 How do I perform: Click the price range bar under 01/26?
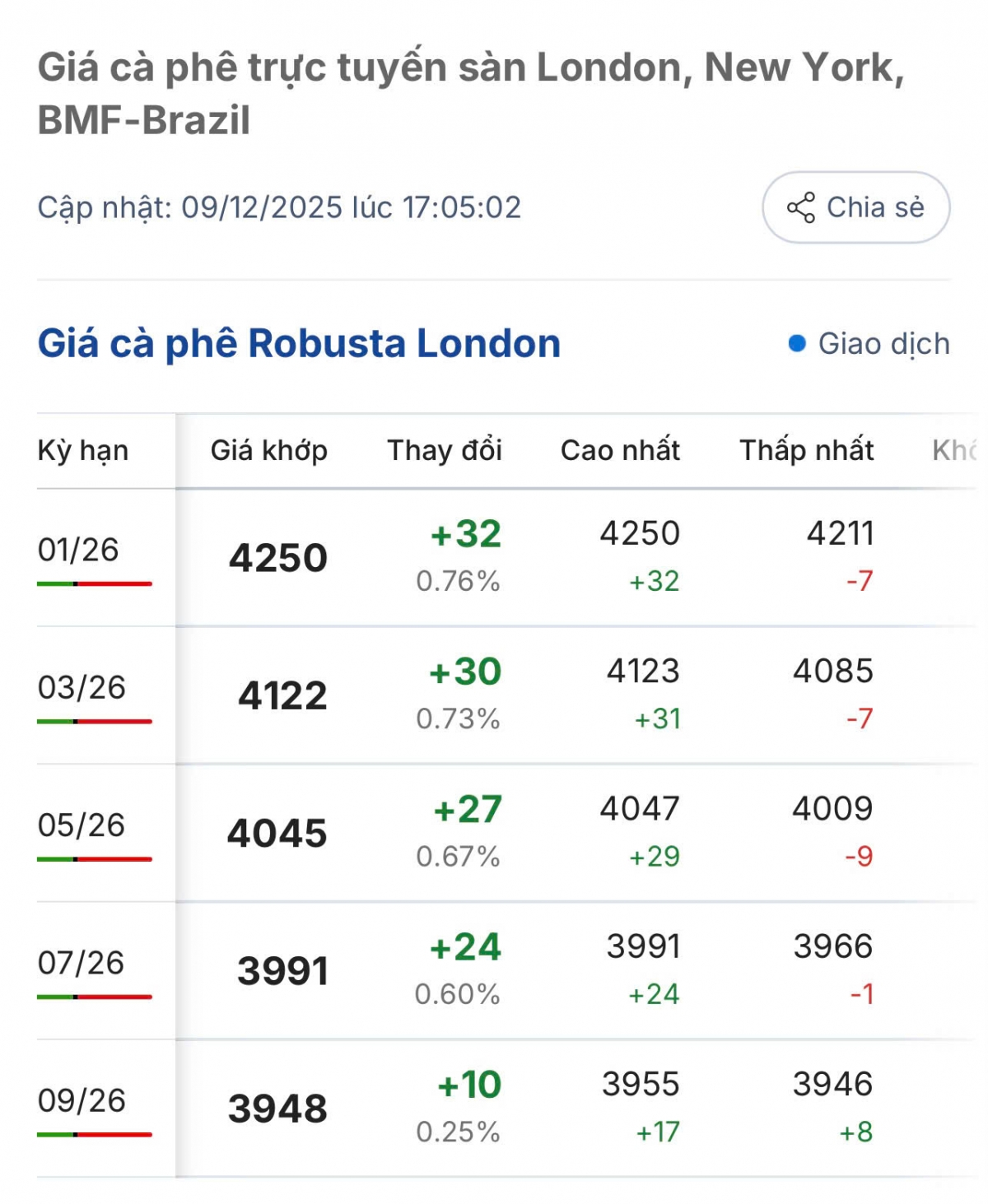[x=94, y=583]
